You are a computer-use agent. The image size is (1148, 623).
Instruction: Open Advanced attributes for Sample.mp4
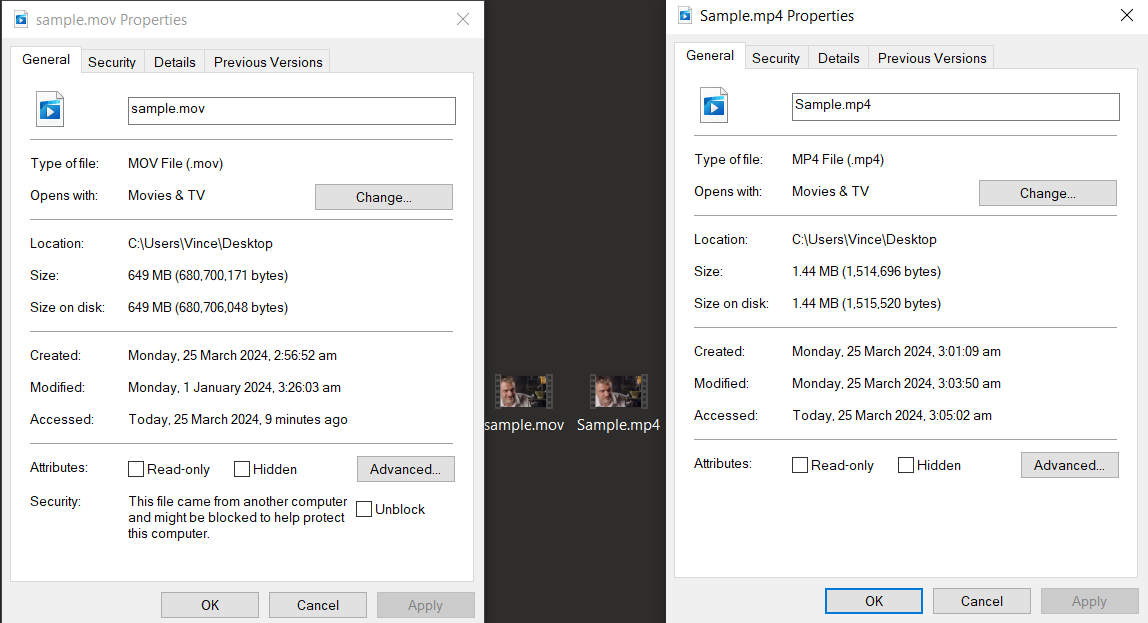click(x=1069, y=464)
